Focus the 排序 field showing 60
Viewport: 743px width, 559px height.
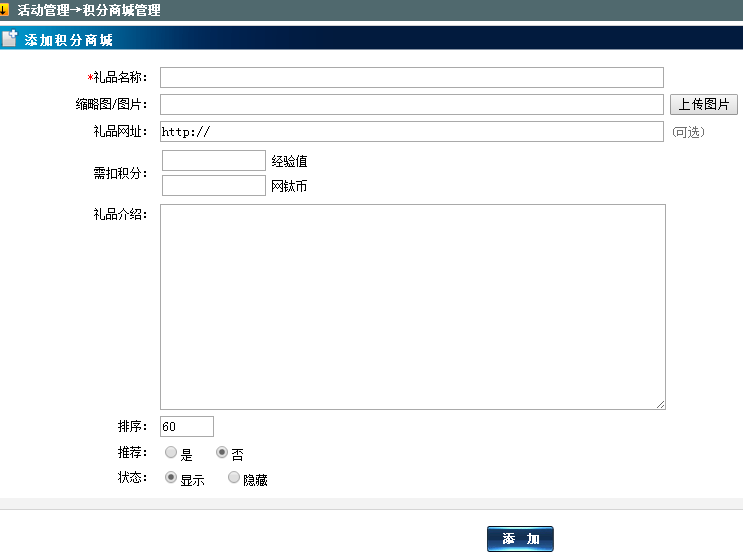(x=187, y=426)
